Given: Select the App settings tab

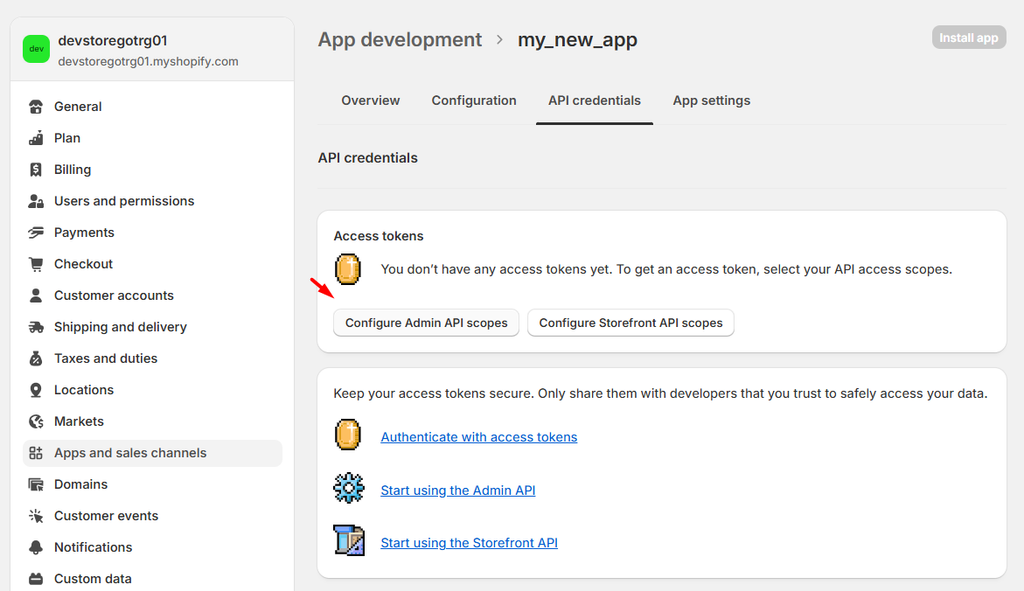Looking at the screenshot, I should pyautogui.click(x=711, y=101).
